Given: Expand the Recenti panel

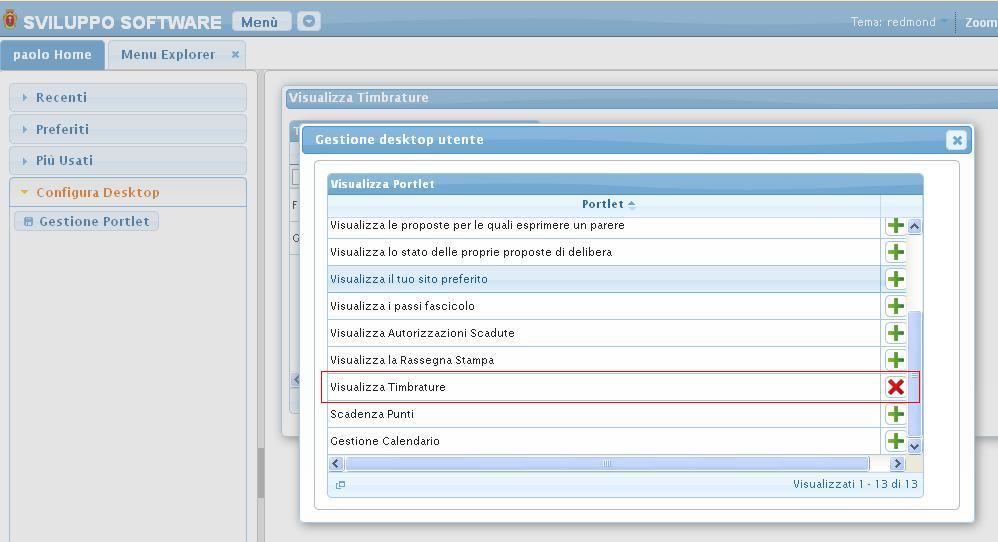Looking at the screenshot, I should (62, 97).
